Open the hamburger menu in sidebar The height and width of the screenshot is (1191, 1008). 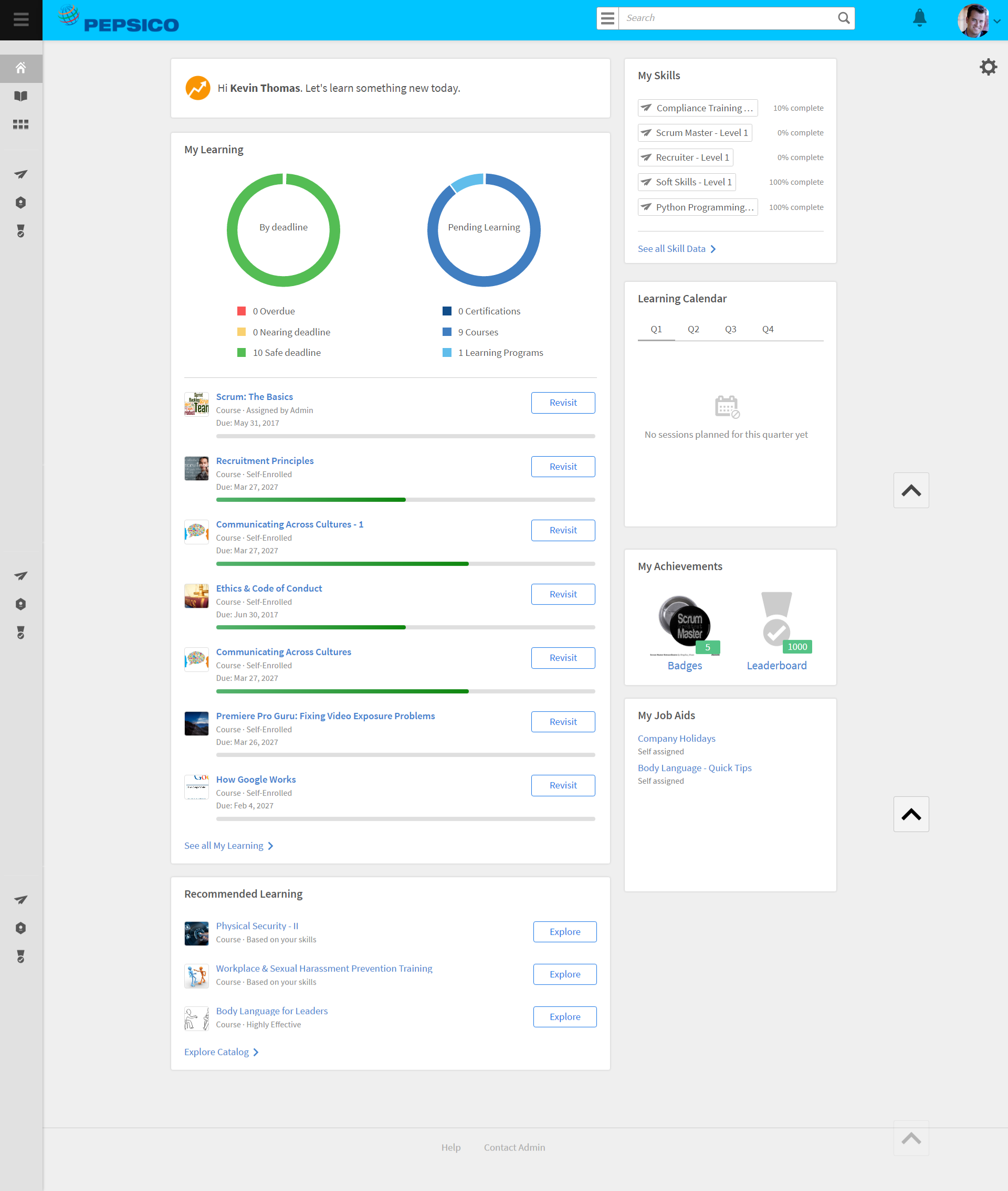click(21, 19)
